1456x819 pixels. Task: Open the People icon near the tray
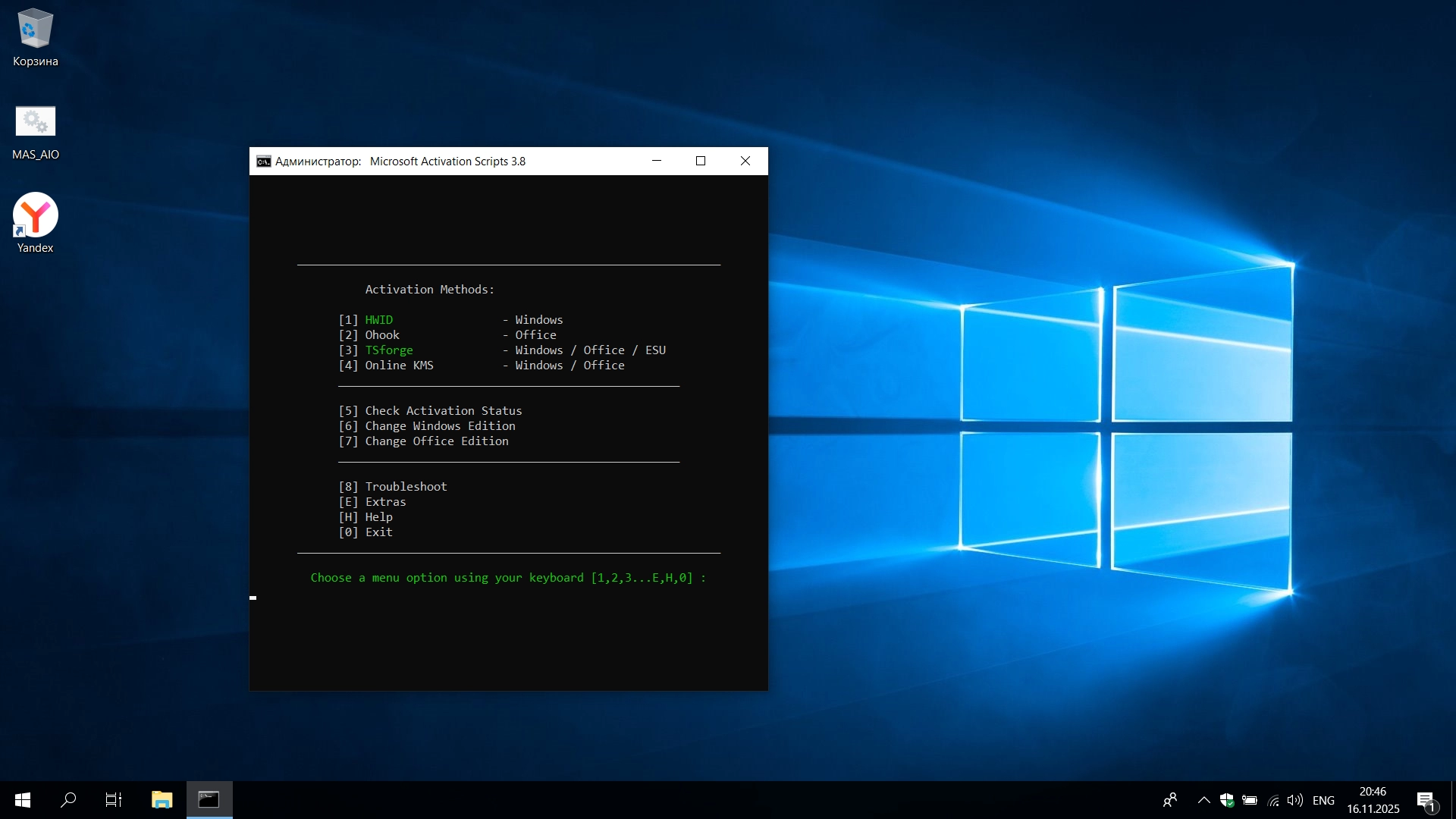coord(1170,800)
